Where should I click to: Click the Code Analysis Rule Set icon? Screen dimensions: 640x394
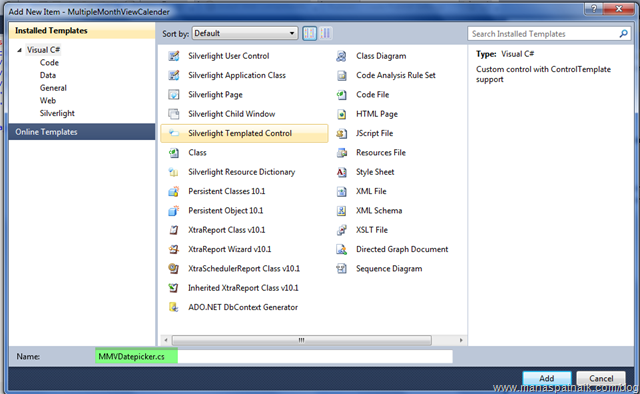[x=342, y=75]
